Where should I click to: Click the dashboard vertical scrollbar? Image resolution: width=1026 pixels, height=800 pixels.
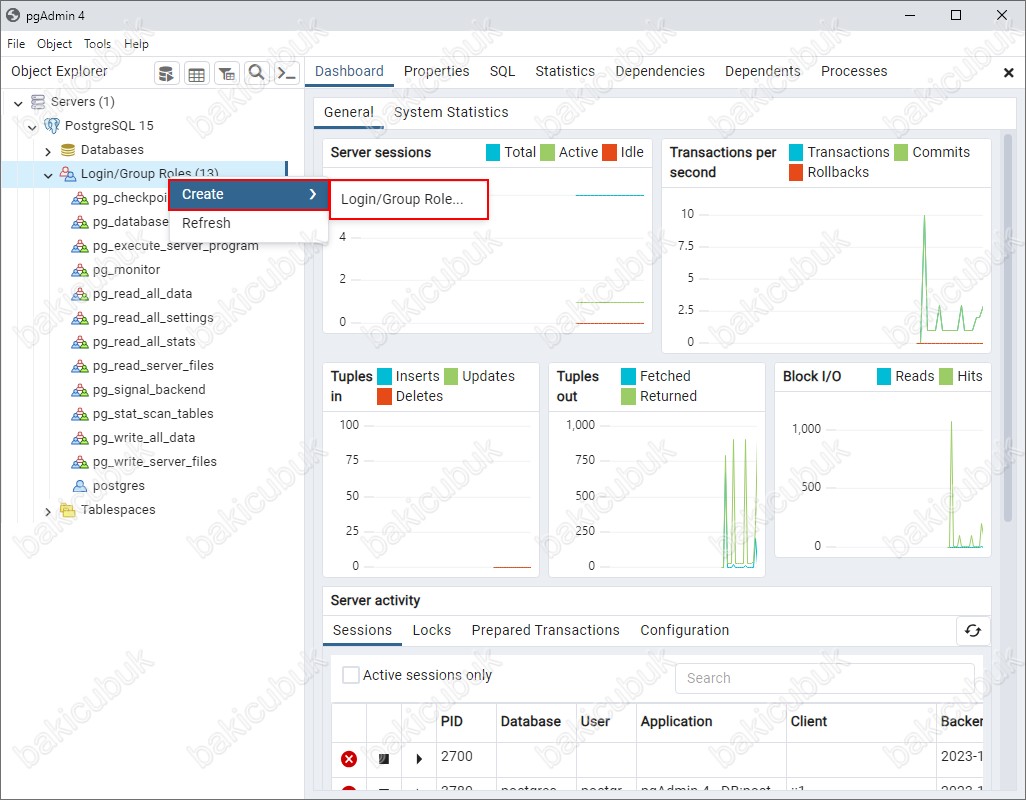(x=1008, y=327)
